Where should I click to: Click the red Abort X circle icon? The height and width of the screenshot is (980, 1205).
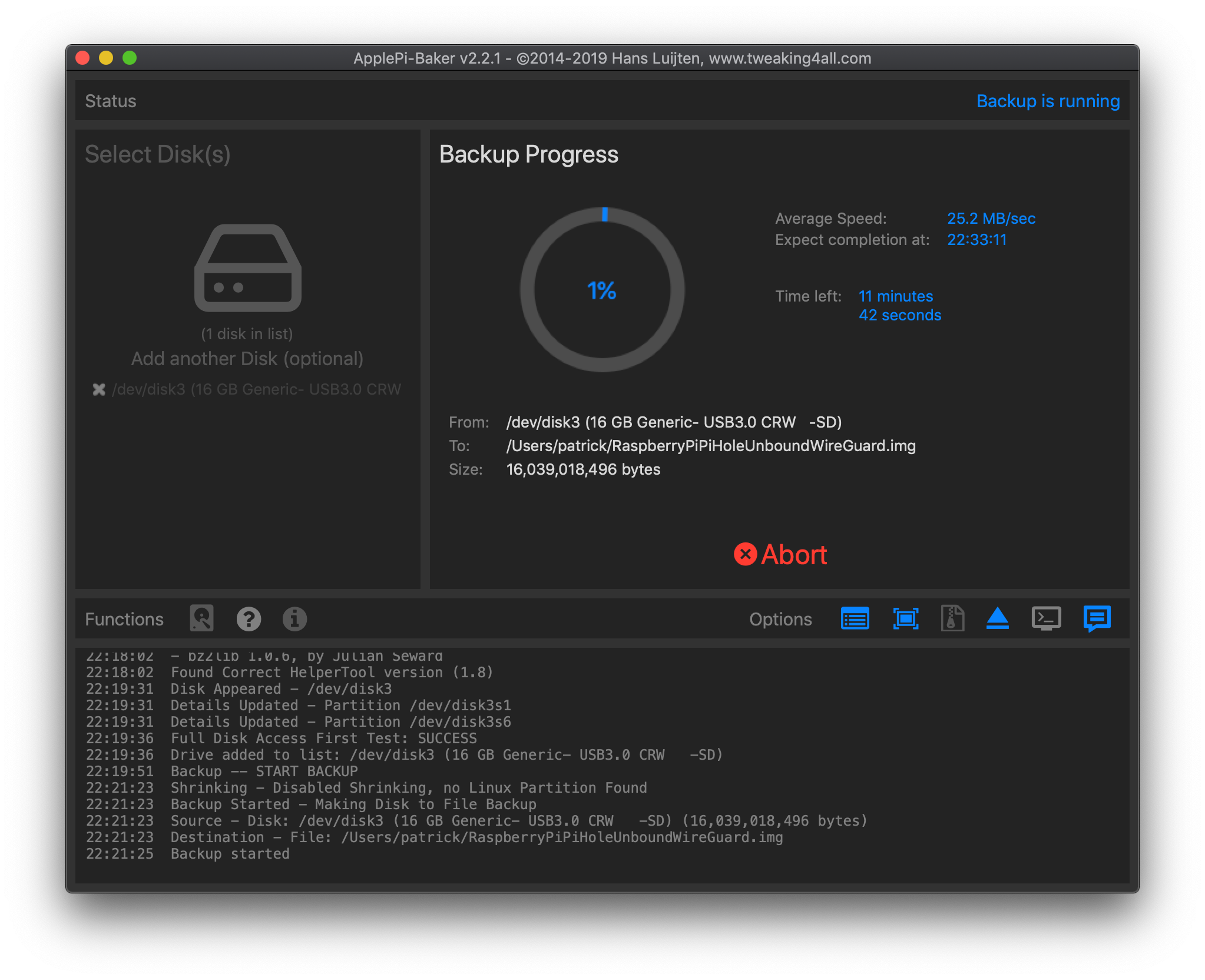(x=745, y=554)
